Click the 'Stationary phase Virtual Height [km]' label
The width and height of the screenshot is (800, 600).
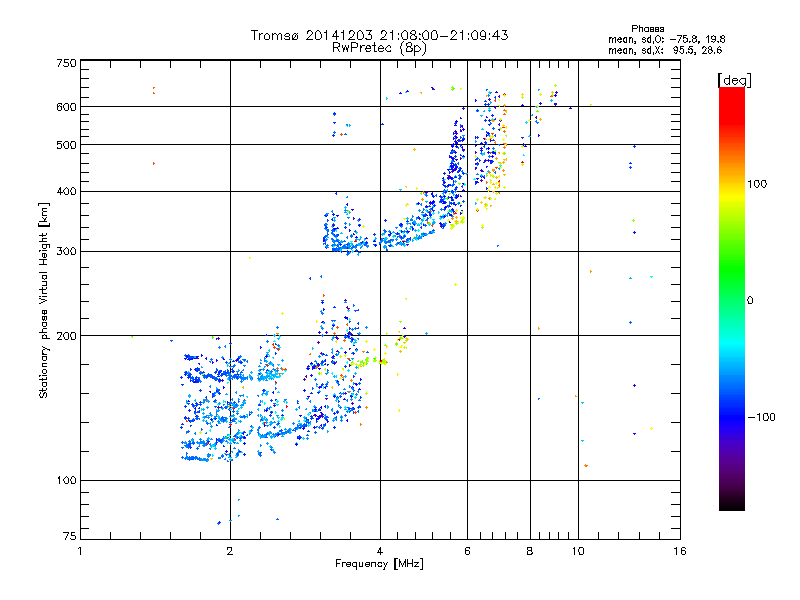tap(44, 301)
